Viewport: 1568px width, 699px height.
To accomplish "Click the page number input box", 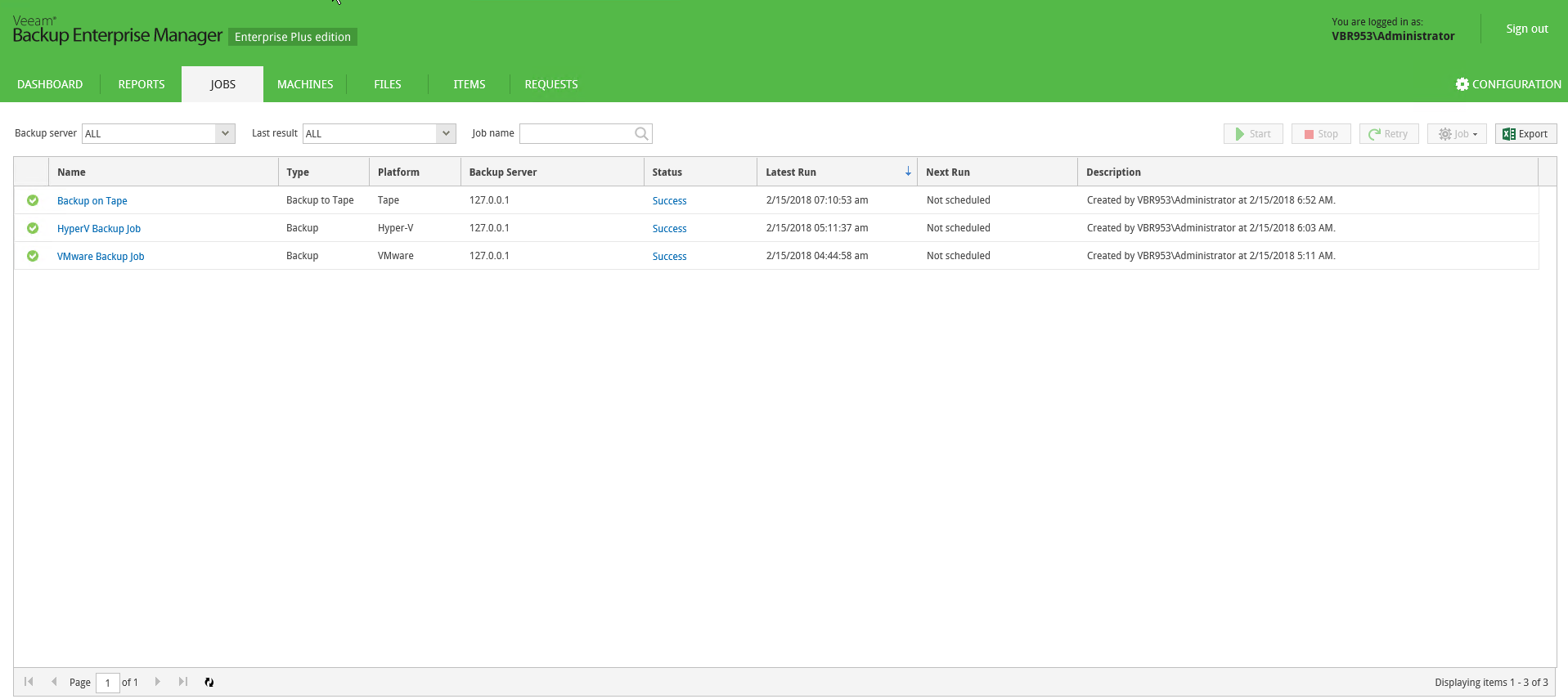I will pos(108,683).
